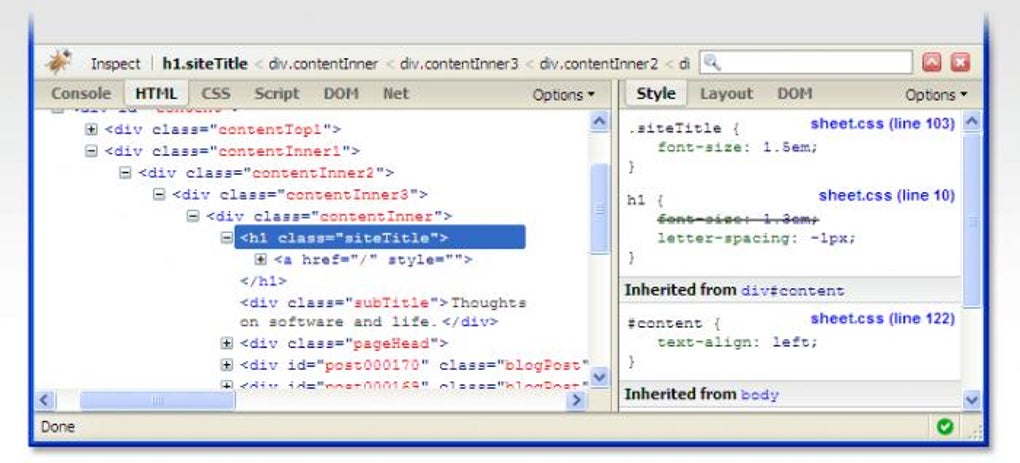The width and height of the screenshot is (1020, 463).
Task: Expand the pageHead div node
Action: coord(226,343)
